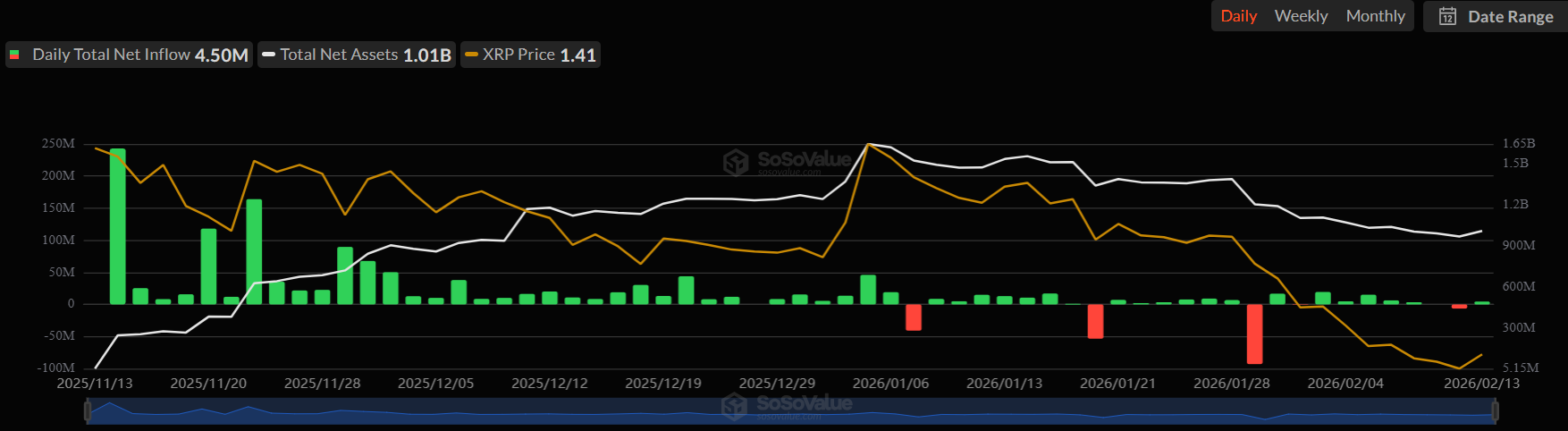Click the red outflow bar before 2026/01/21
This screenshot has height=431, width=1568.
[1095, 321]
